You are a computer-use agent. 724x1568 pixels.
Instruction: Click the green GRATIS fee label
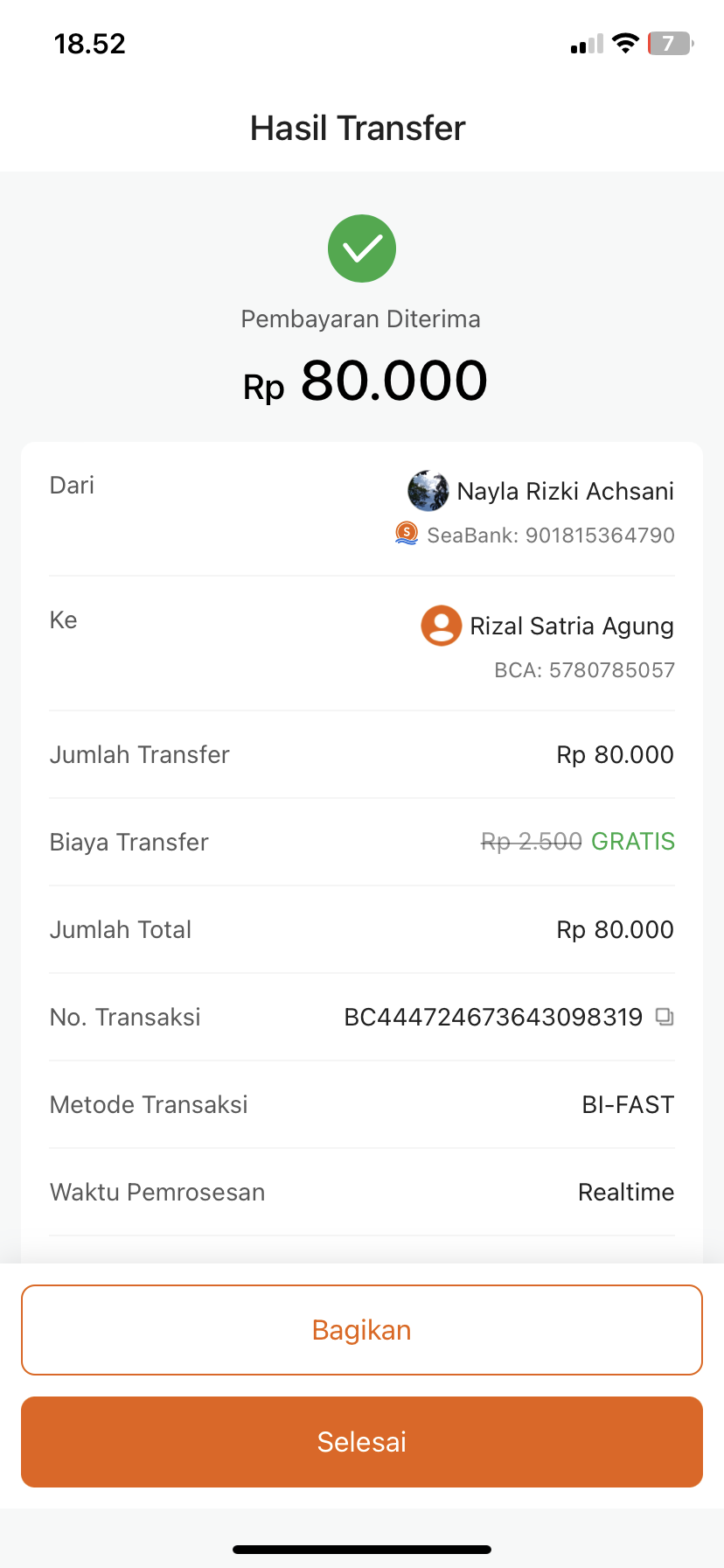pos(632,842)
